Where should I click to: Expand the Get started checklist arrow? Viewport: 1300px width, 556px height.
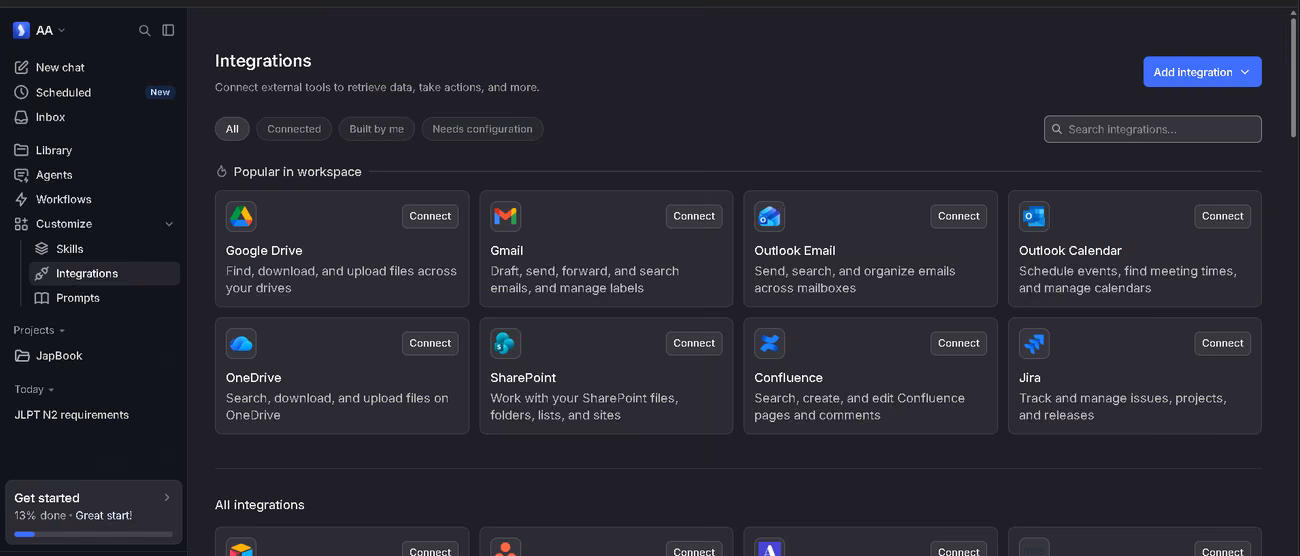(167, 497)
